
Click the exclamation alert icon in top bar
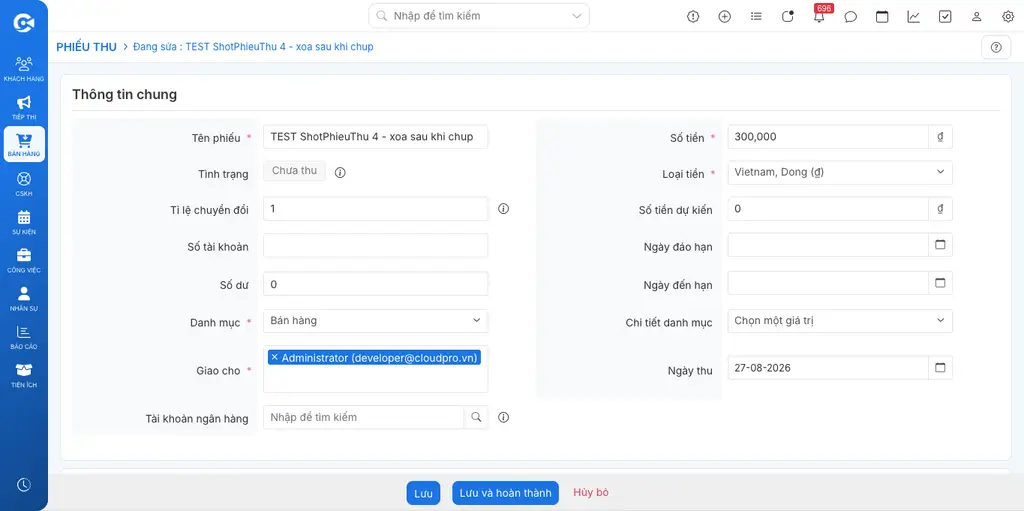point(693,16)
